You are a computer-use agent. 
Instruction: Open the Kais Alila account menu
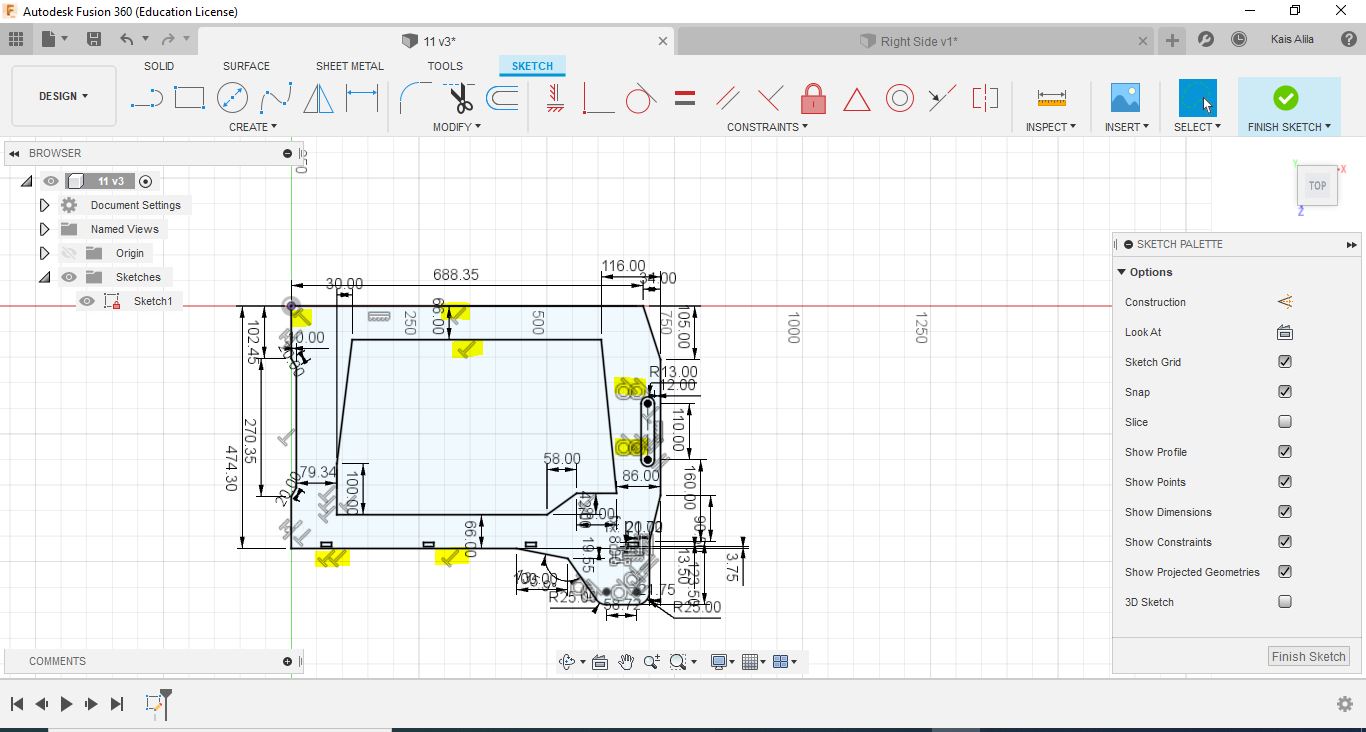click(x=1292, y=40)
